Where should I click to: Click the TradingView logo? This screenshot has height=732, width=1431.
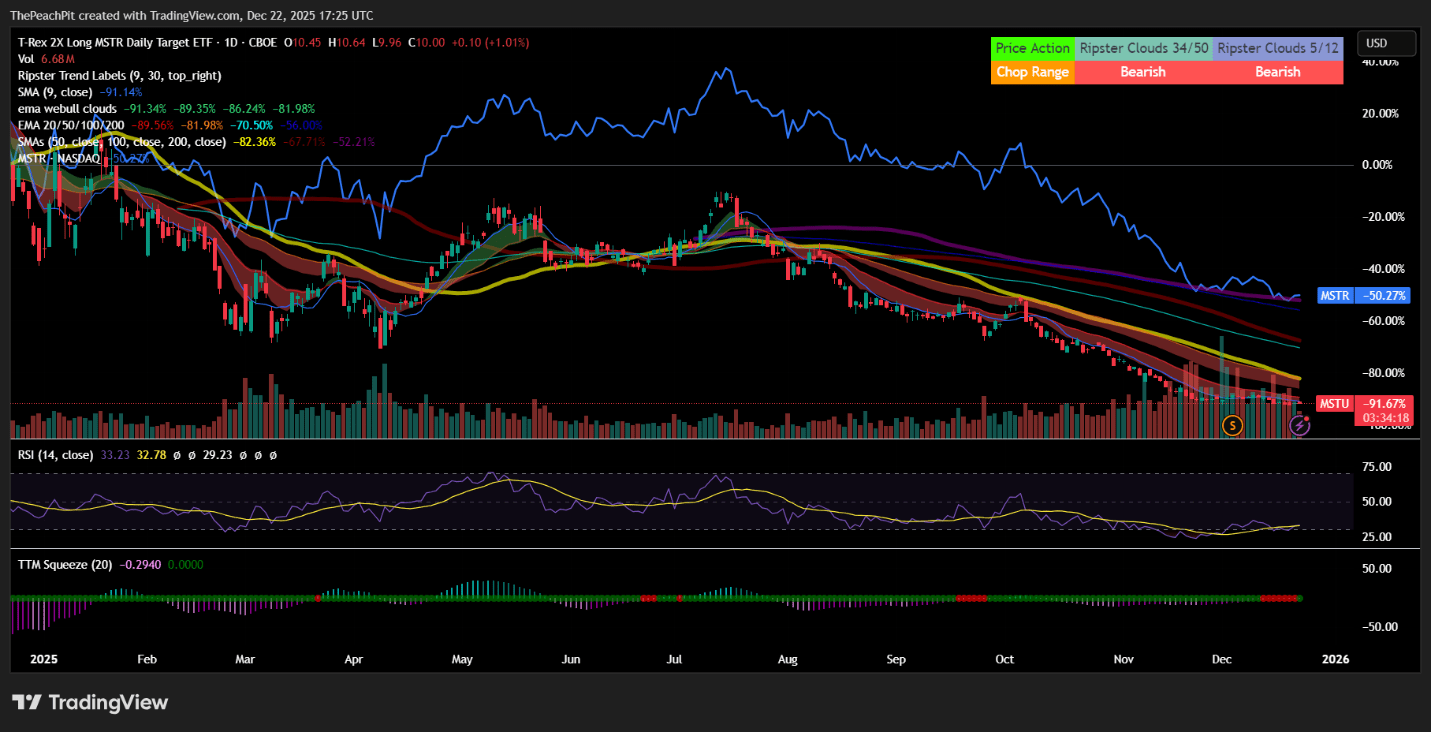(90, 702)
